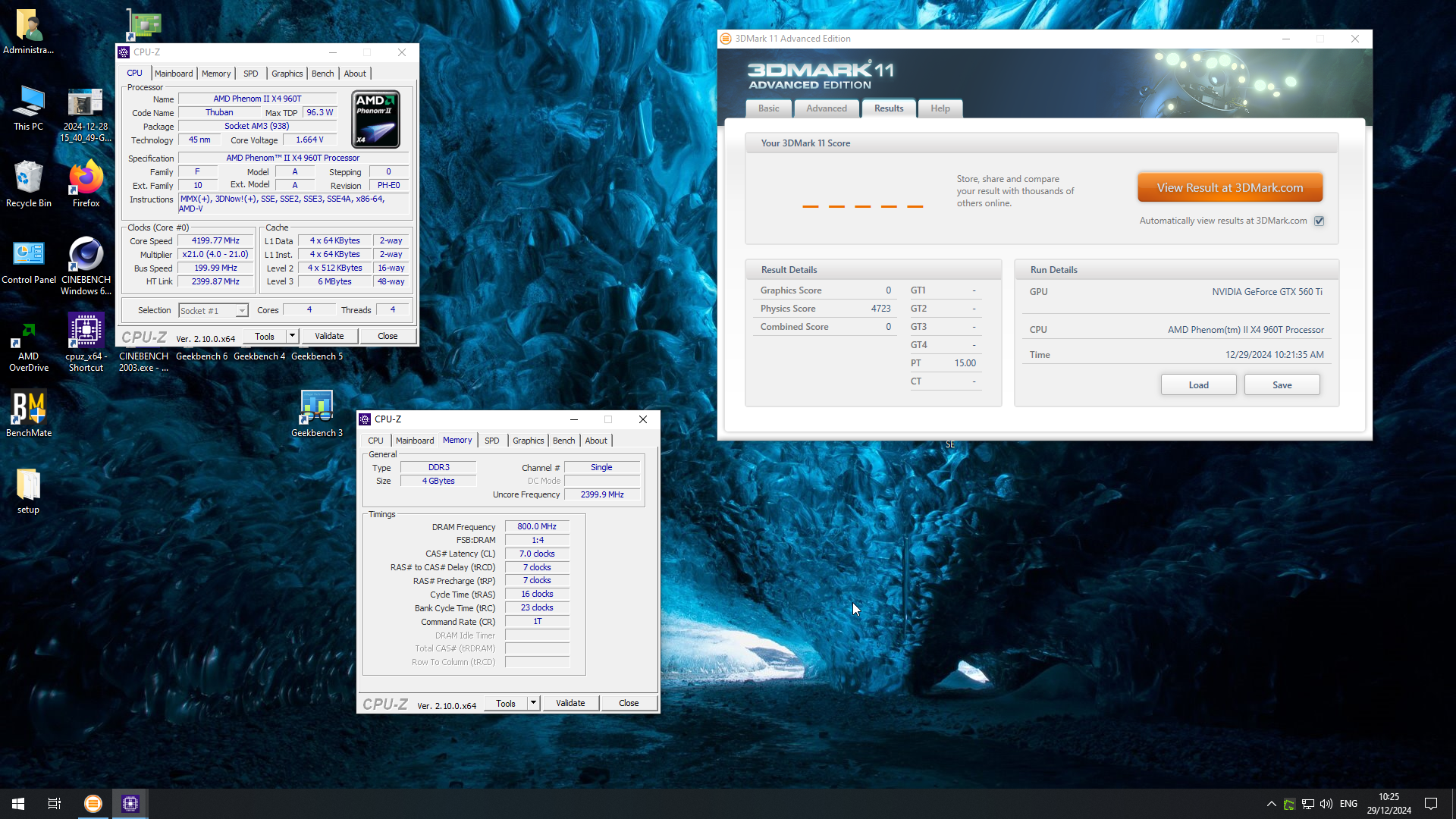
Task: Open Mainboard tab in lower CPU-Z
Action: click(x=415, y=441)
